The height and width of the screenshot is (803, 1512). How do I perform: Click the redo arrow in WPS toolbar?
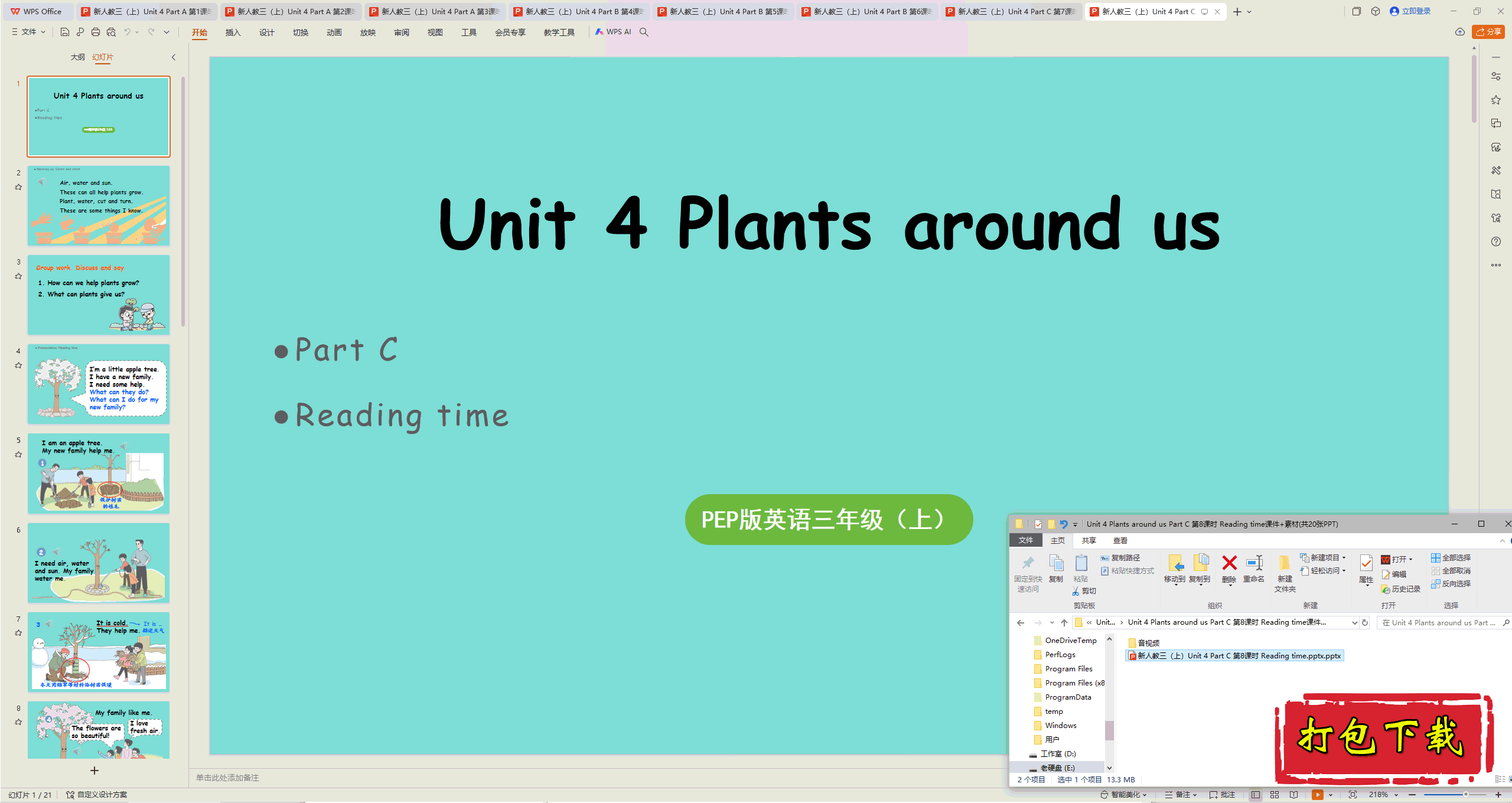point(151,32)
